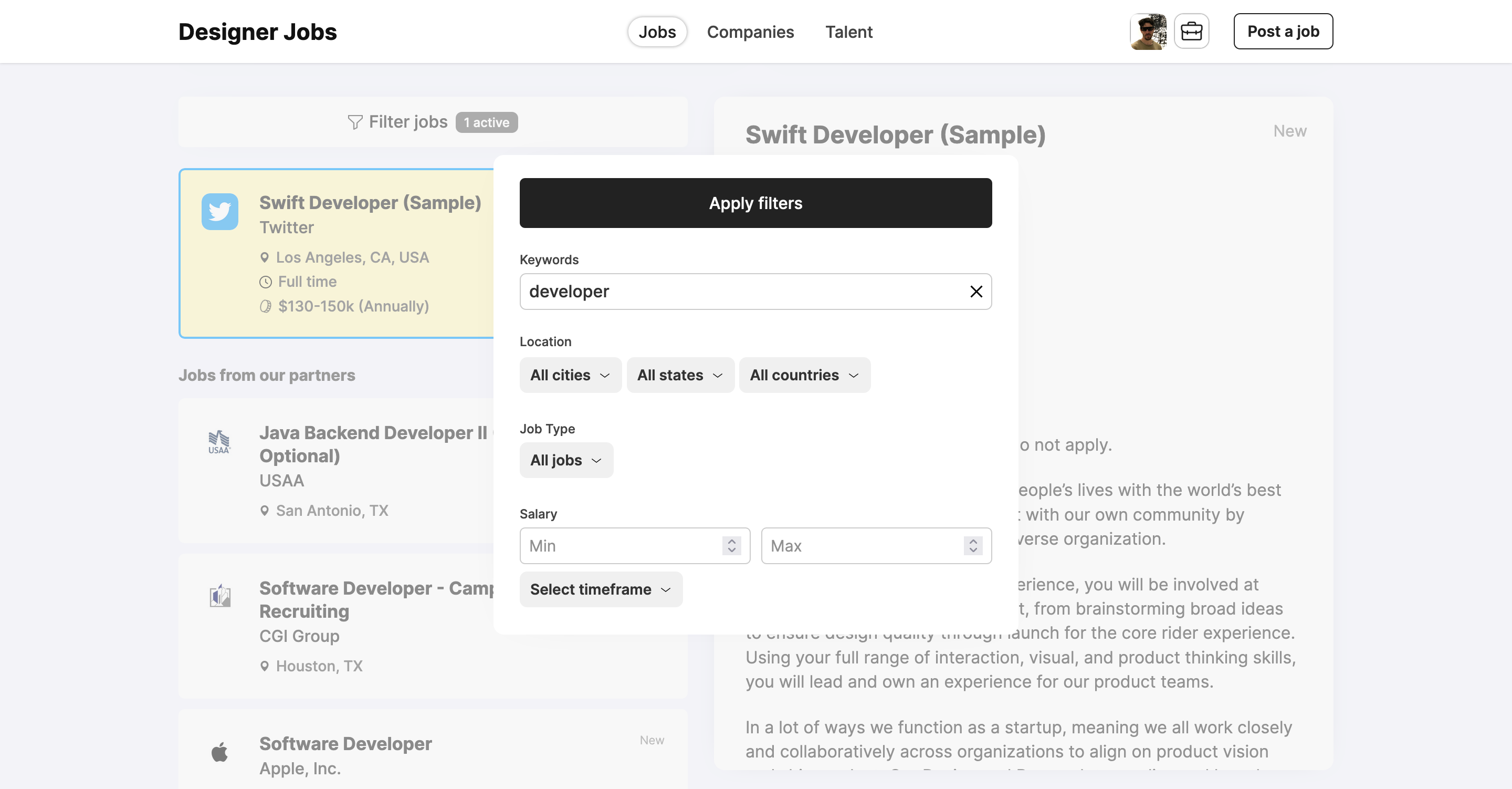Open the All jobs job type dropdown
The image size is (1512, 789).
tap(565, 460)
